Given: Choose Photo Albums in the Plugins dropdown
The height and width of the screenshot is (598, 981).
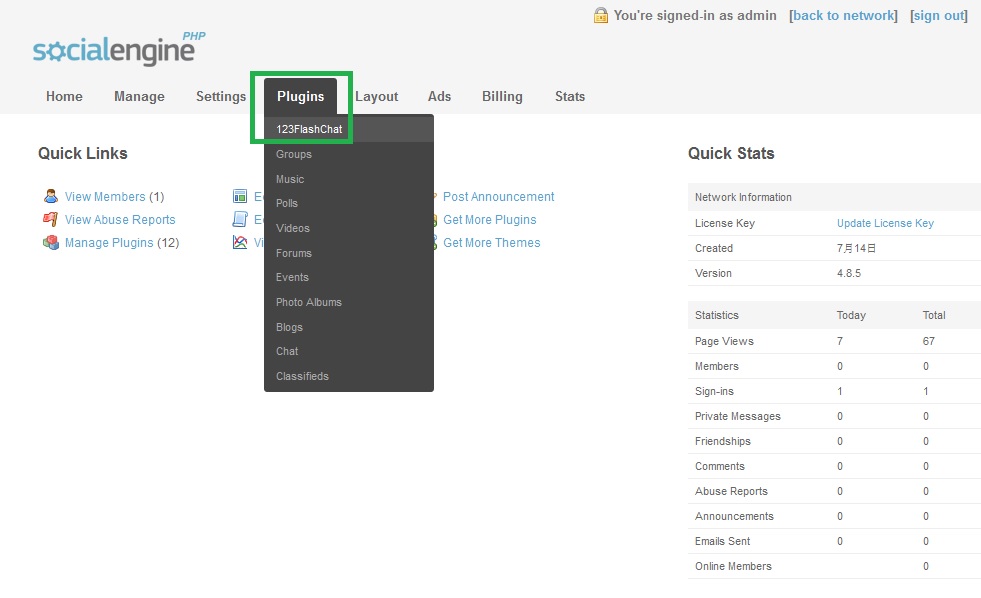Looking at the screenshot, I should 308,302.
